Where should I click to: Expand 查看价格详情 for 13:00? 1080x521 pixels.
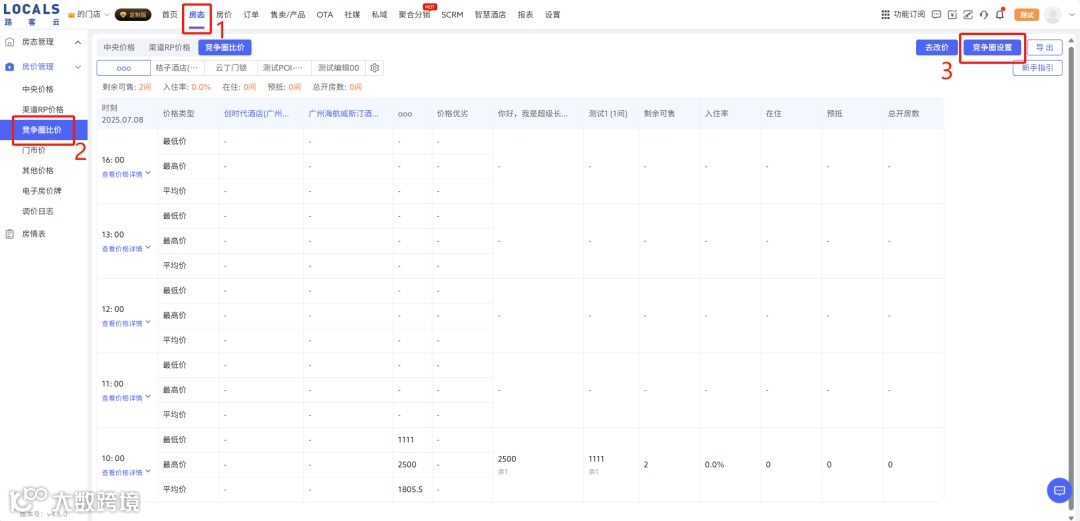(x=126, y=248)
